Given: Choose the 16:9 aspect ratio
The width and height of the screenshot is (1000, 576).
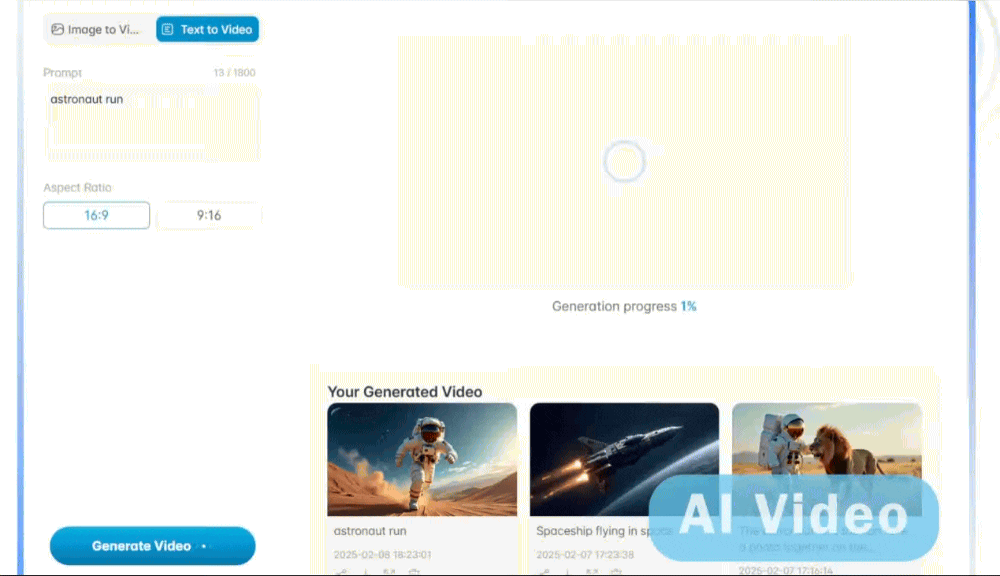Looking at the screenshot, I should pyautogui.click(x=96, y=215).
